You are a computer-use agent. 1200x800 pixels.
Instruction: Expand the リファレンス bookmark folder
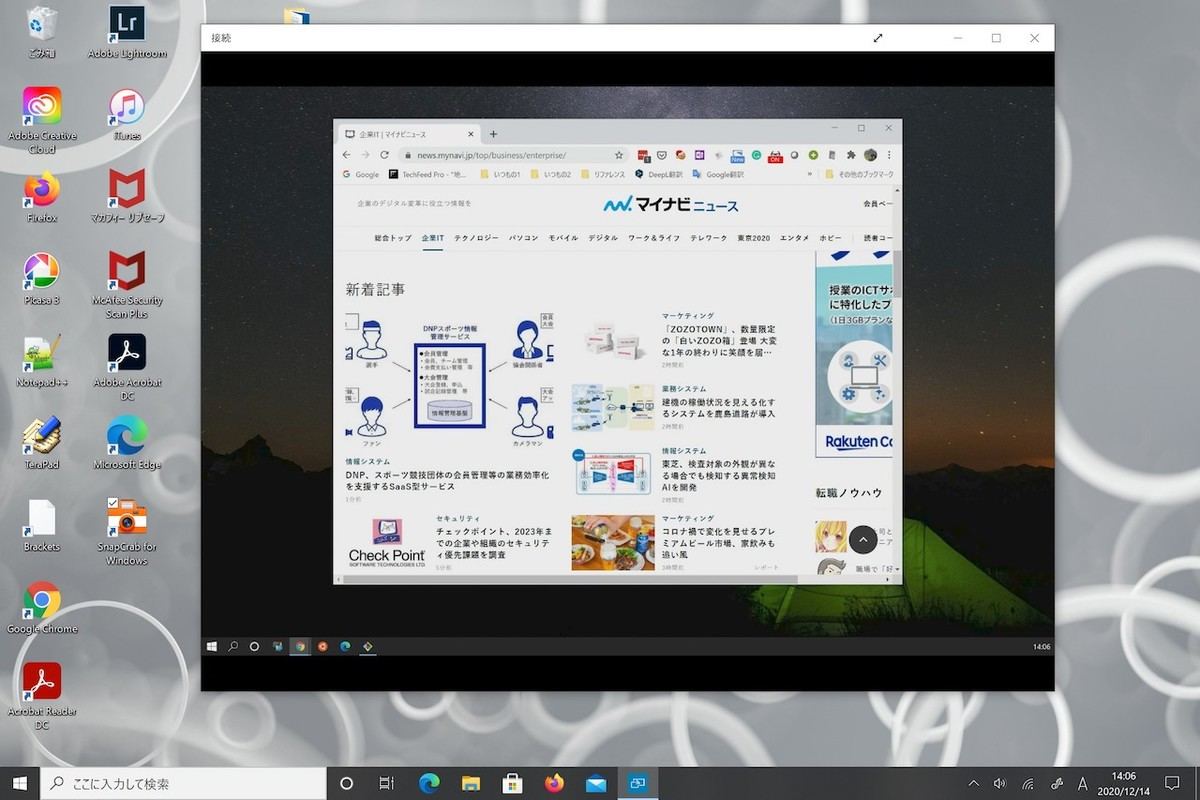tap(602, 174)
